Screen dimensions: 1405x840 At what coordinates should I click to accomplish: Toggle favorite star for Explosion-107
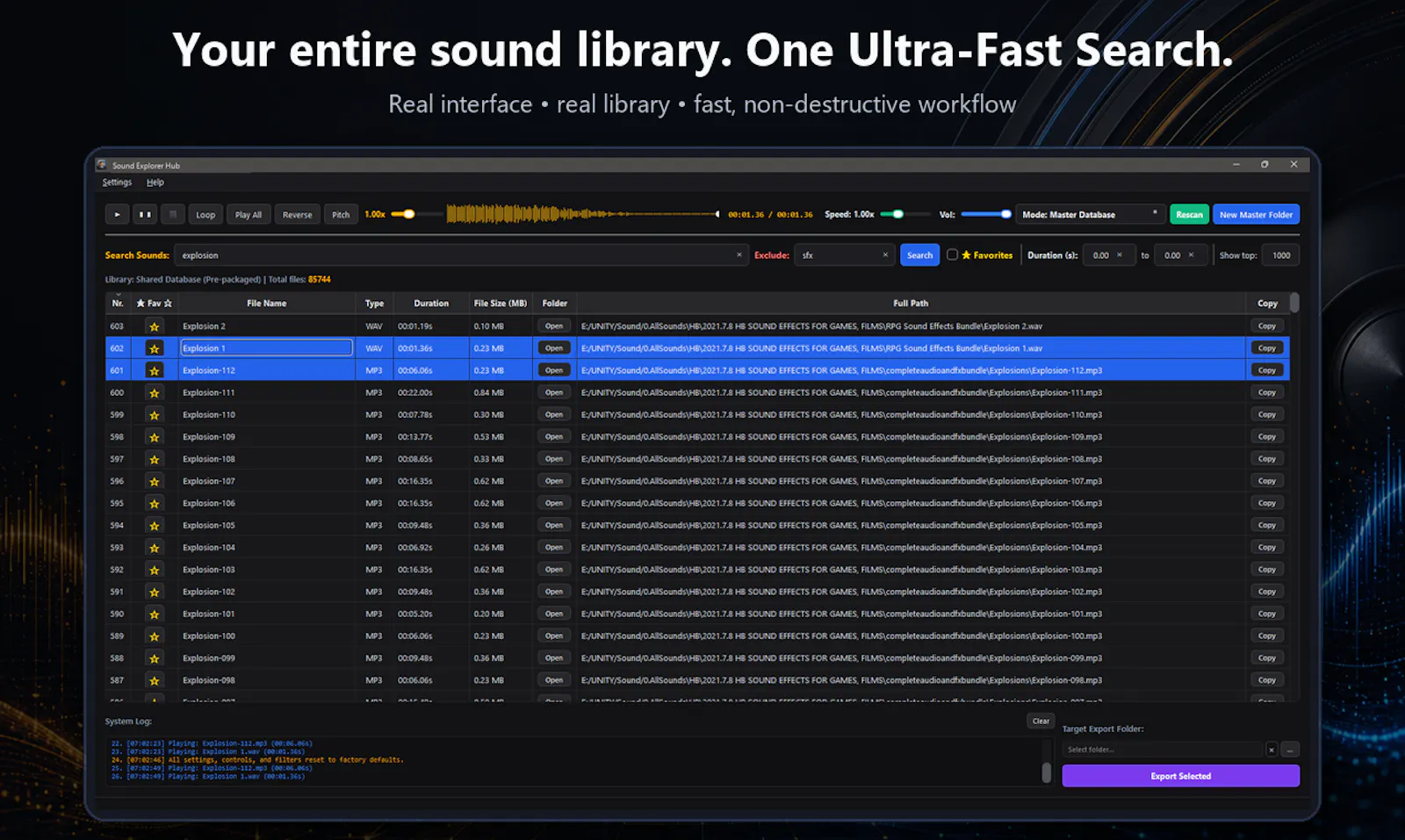pyautogui.click(x=155, y=481)
